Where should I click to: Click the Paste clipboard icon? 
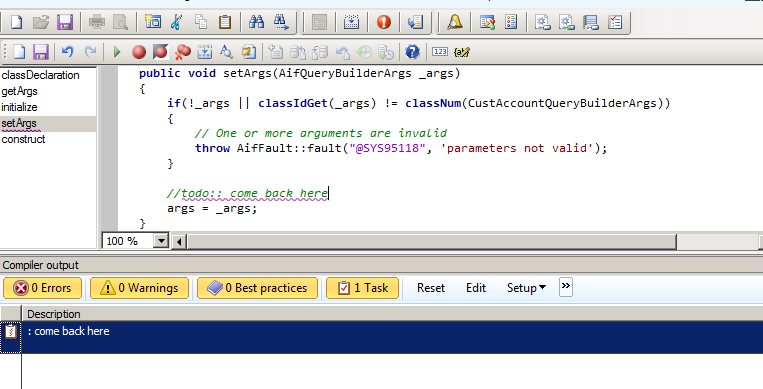[225, 22]
